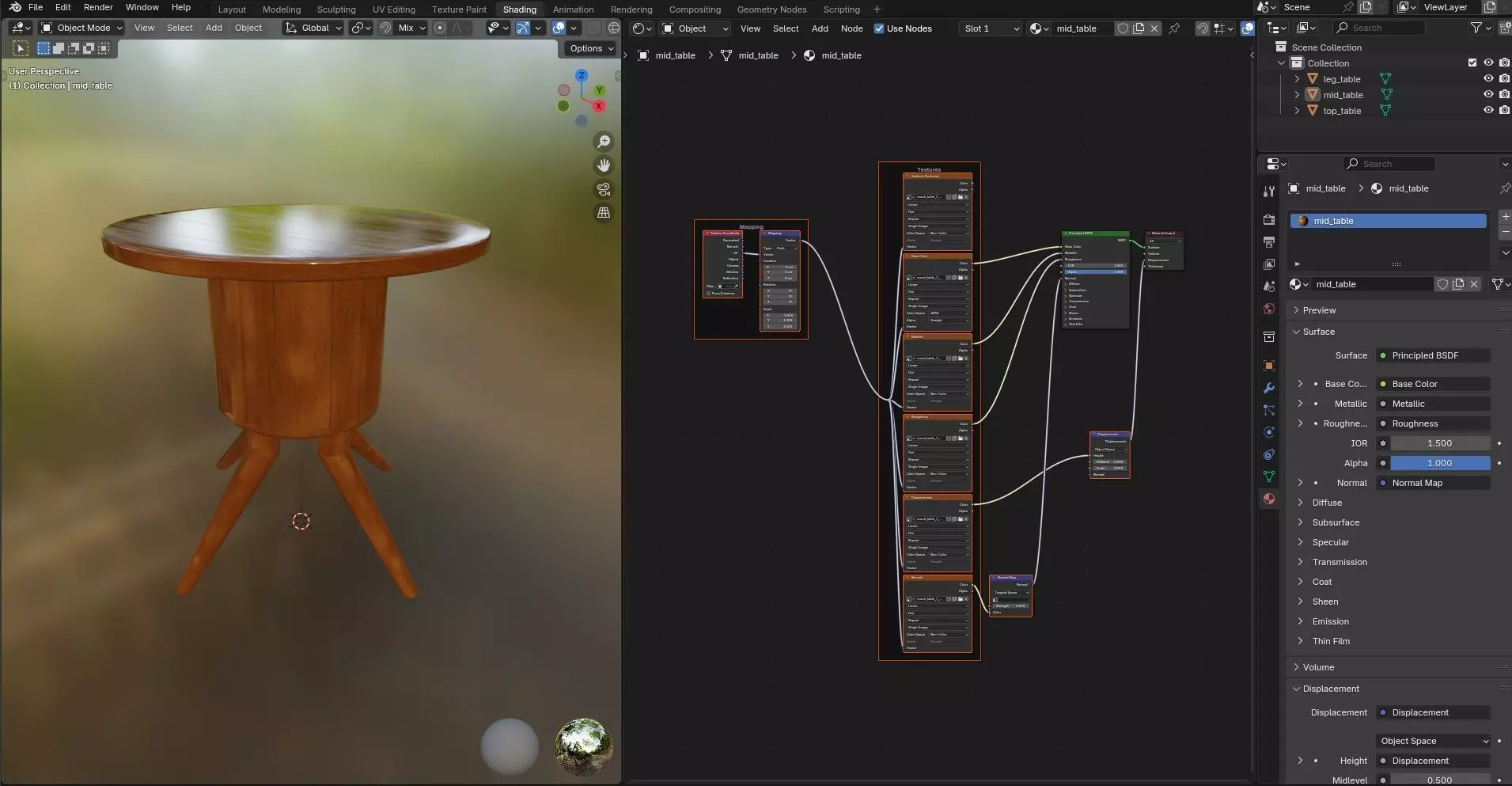Choose the extend selection mode icon
The width and height of the screenshot is (1512, 786).
point(59,48)
